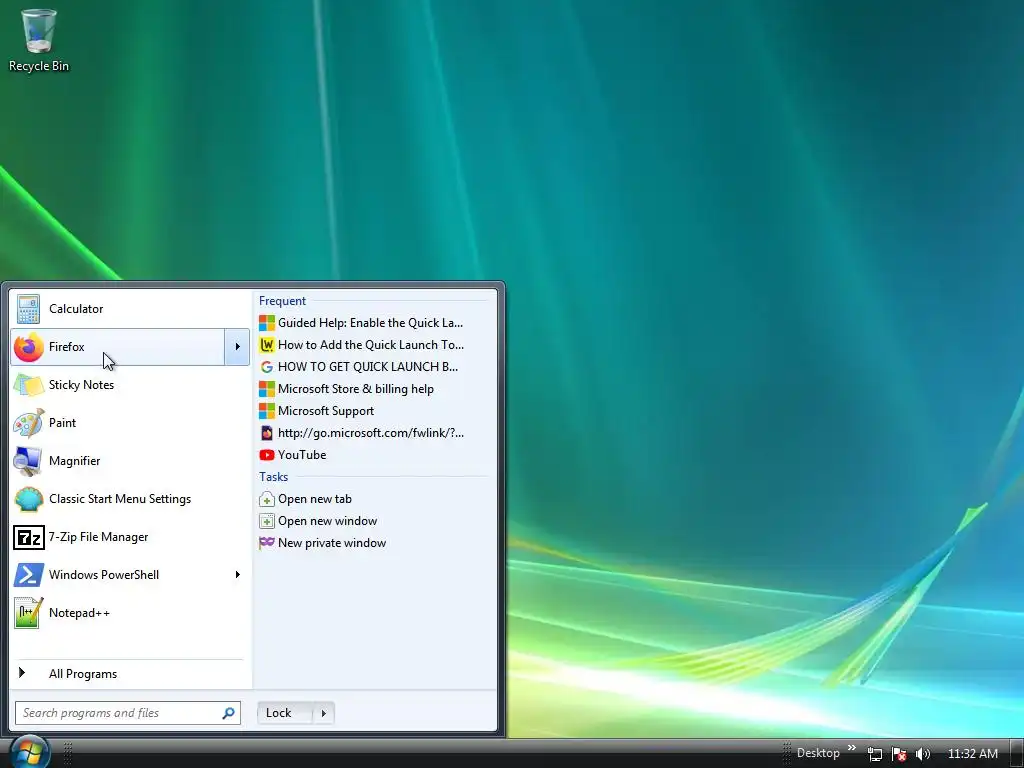Open Windows PowerShell icon
Viewport: 1024px width, 768px height.
[28, 575]
